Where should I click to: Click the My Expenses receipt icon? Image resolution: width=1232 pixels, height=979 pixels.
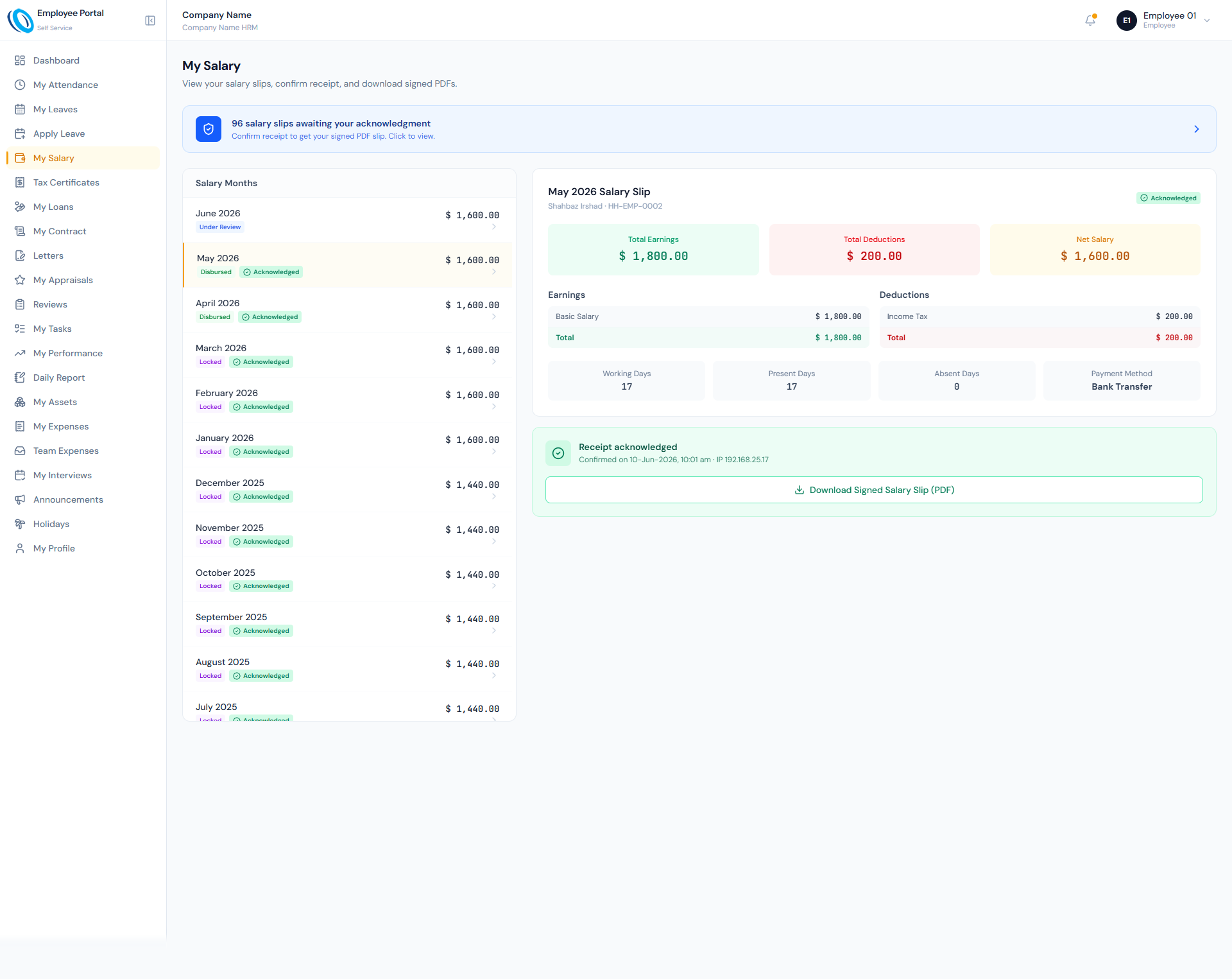20,426
